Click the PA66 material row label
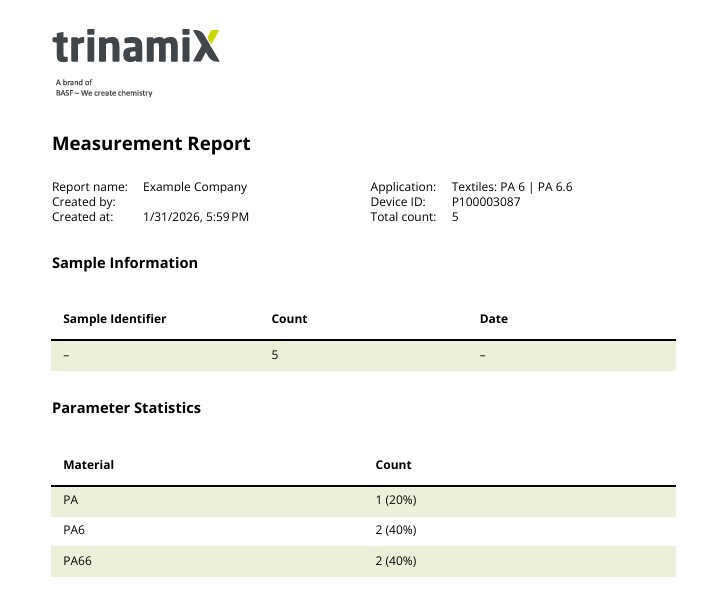Viewport: 708px width, 608px height. (x=77, y=561)
